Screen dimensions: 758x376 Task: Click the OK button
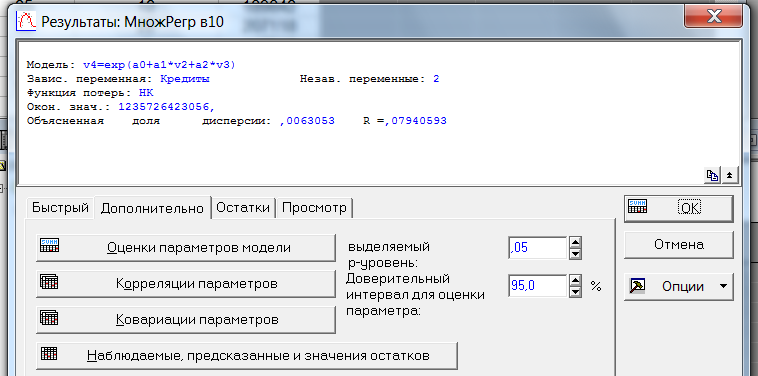pyautogui.click(x=679, y=209)
